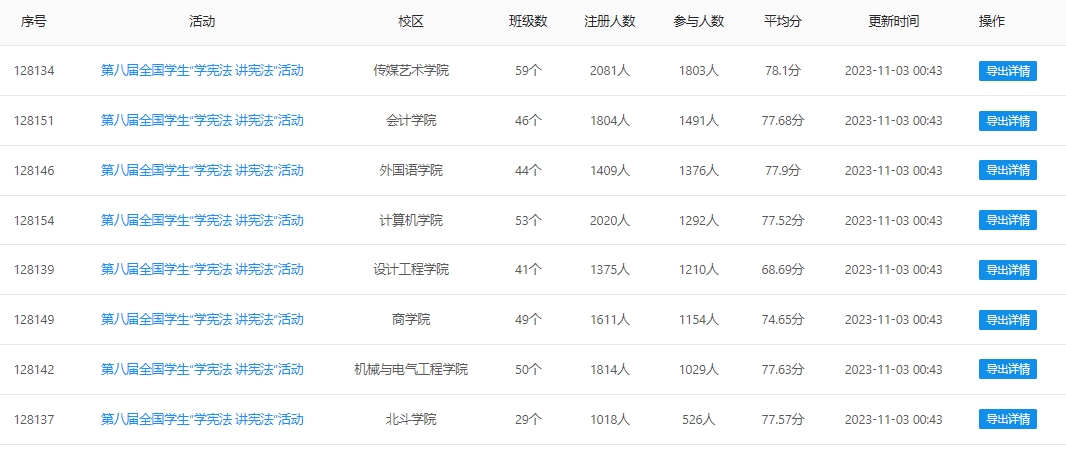
Task: Click the 校区 column header
Action: tap(411, 22)
